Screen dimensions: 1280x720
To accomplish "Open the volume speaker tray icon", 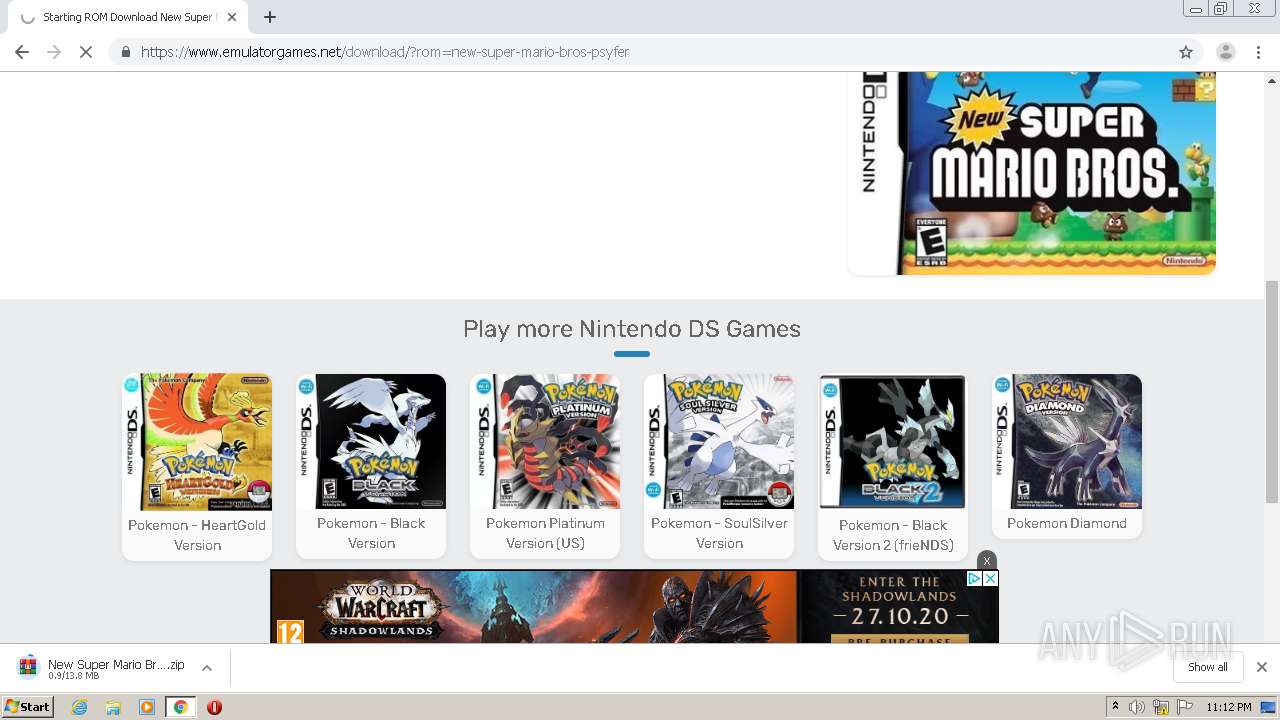I will 1137,707.
